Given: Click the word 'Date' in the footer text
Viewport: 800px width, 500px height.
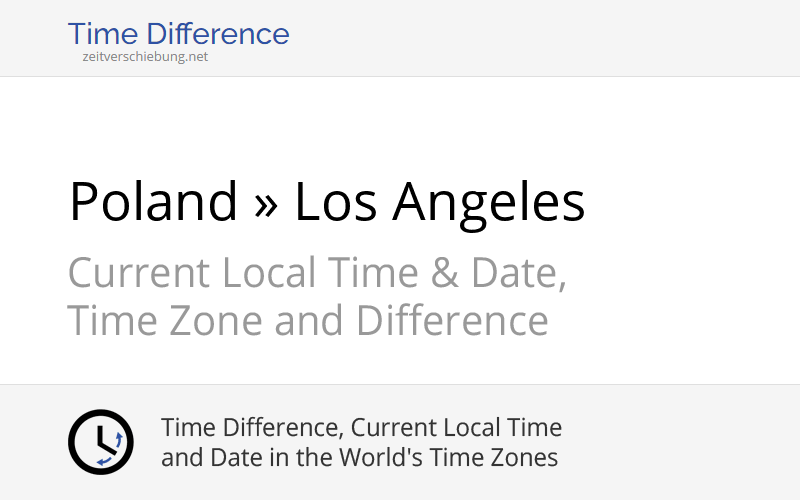Looking at the screenshot, I should coord(220,458).
